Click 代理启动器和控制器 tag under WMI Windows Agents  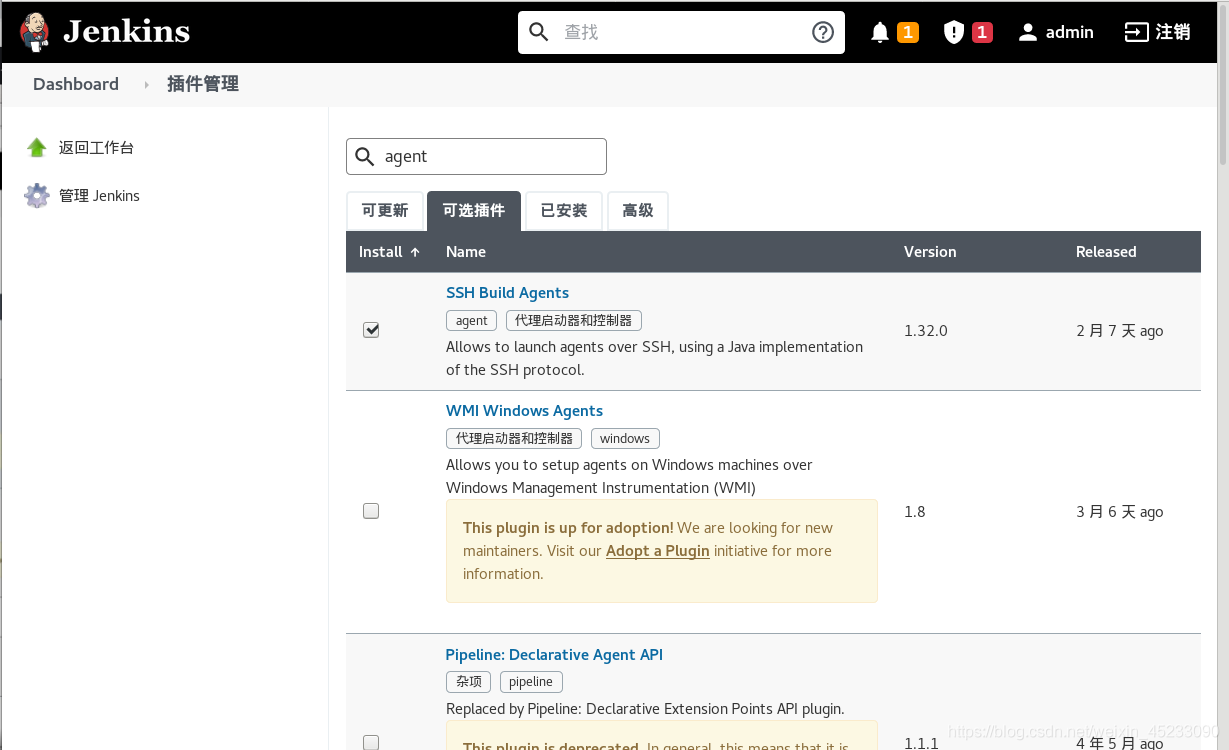[x=514, y=439]
